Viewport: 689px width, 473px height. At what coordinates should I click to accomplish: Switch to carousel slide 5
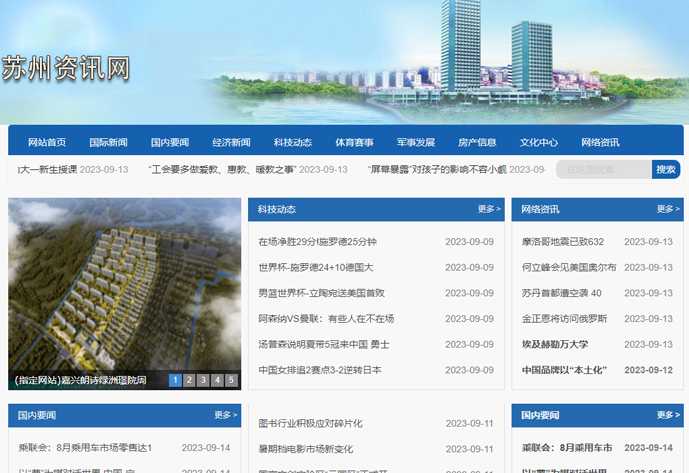(x=231, y=380)
